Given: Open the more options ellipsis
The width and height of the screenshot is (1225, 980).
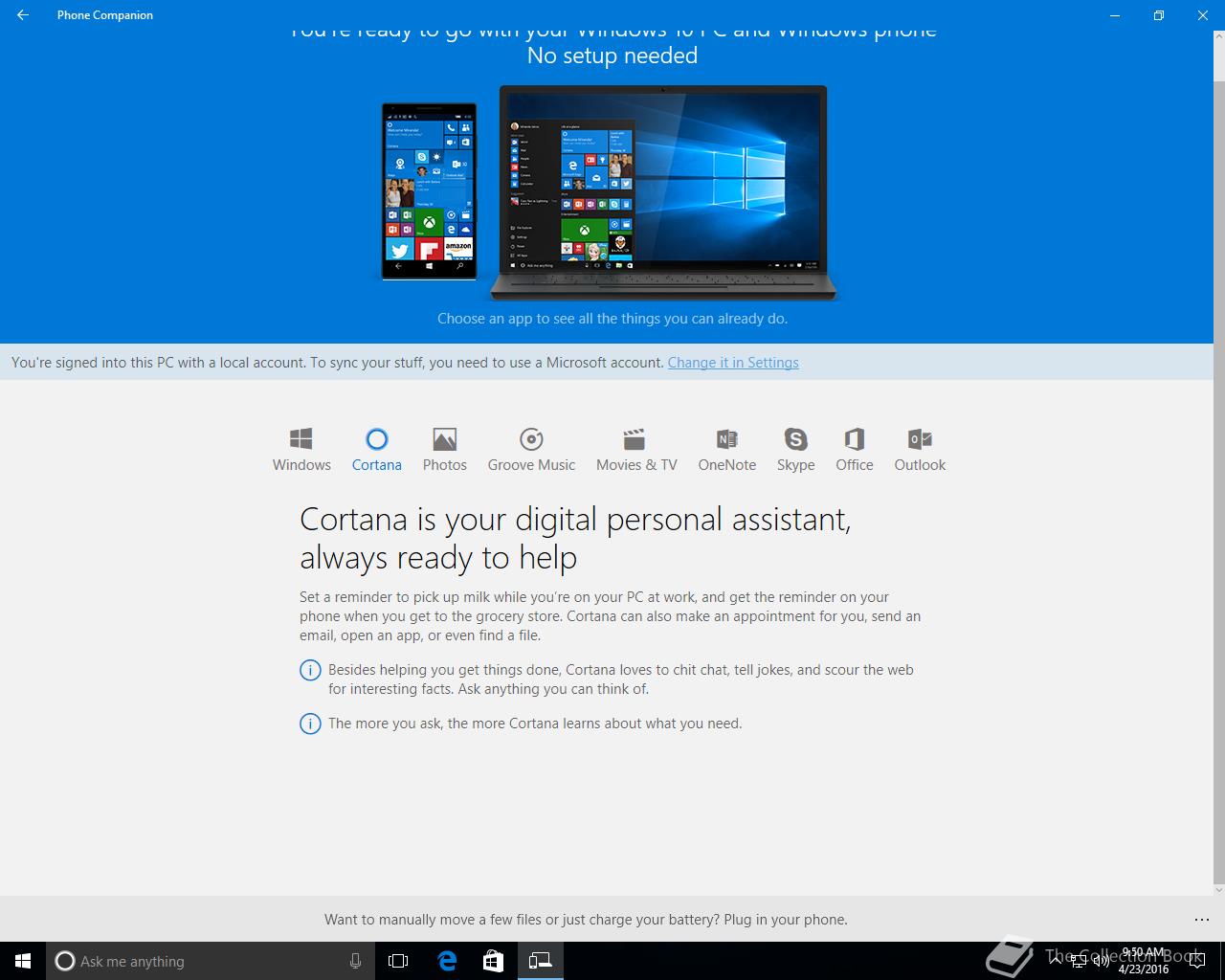Looking at the screenshot, I should 1202,920.
